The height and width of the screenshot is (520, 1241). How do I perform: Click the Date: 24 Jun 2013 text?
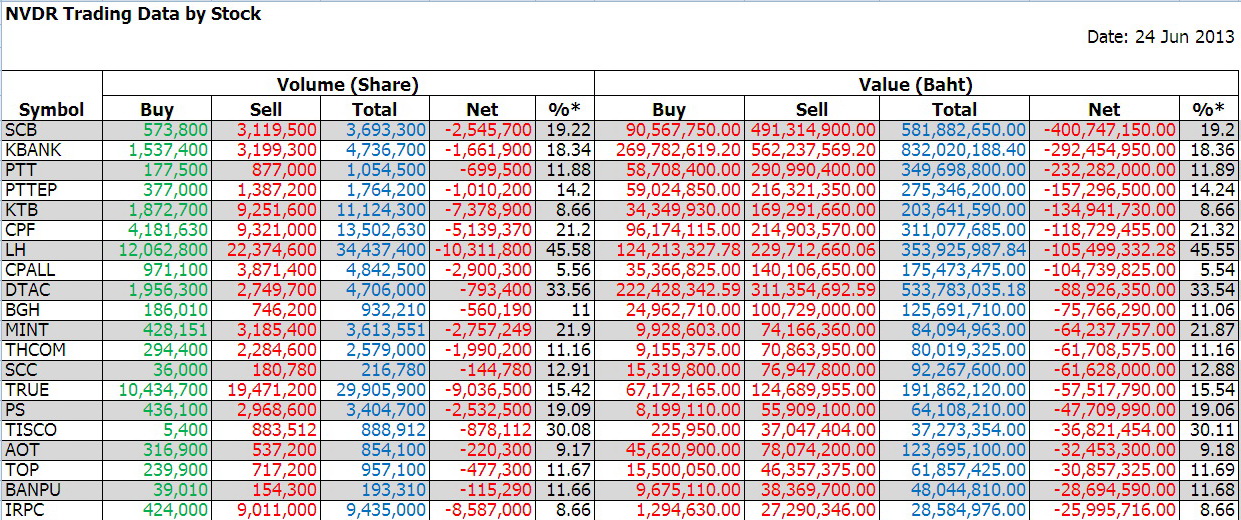[1160, 37]
